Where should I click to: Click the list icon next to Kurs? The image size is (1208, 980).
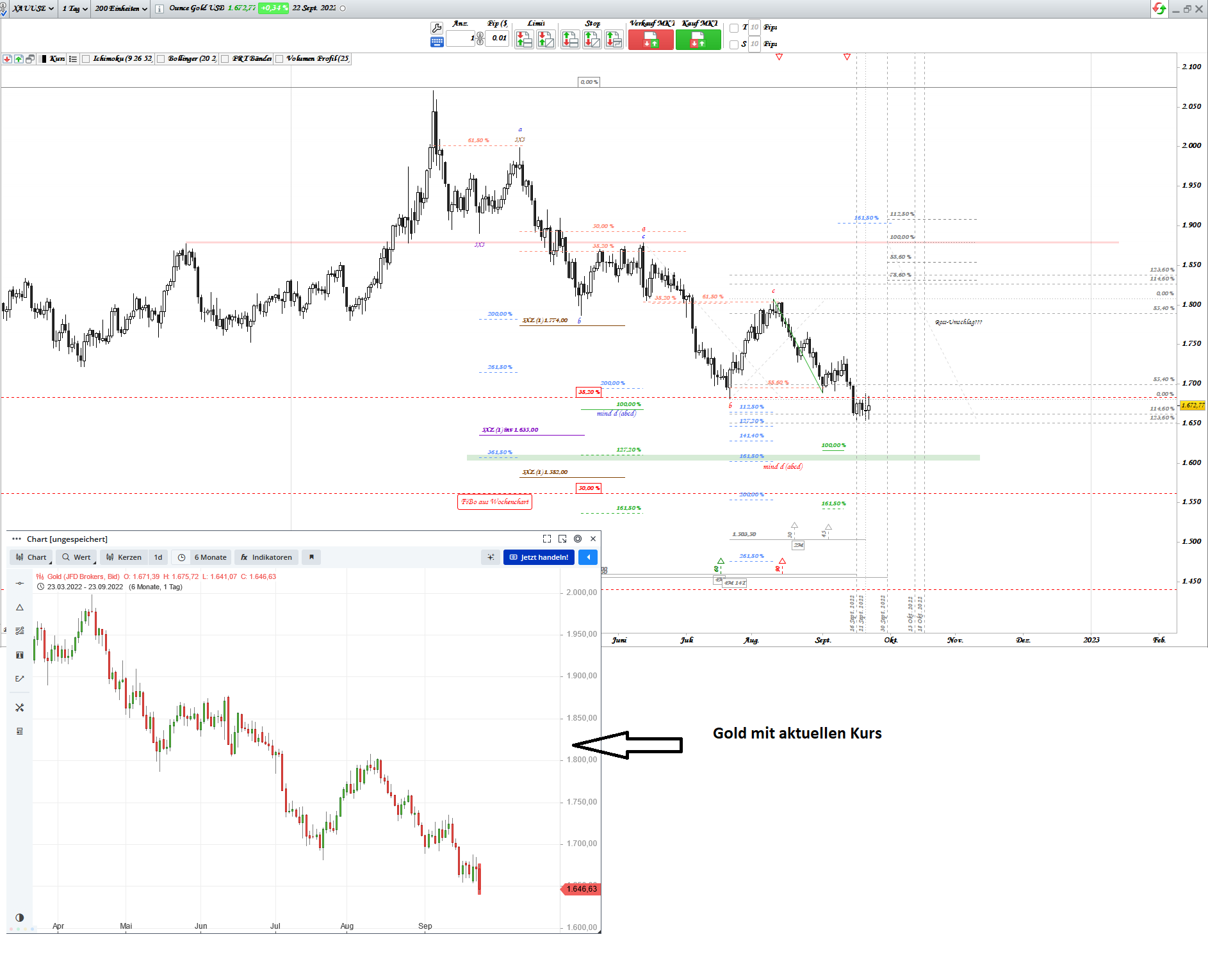click(73, 59)
